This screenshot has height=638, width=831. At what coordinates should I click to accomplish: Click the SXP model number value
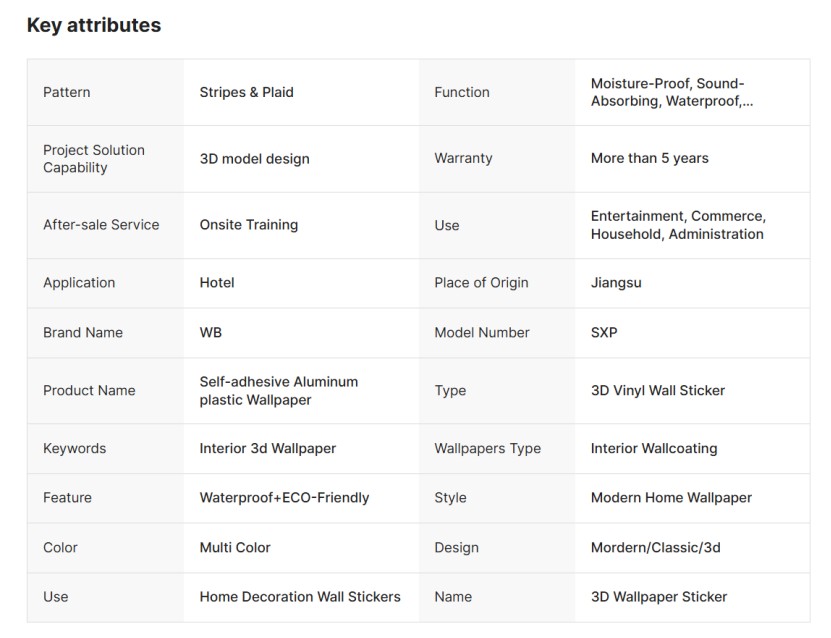(604, 332)
